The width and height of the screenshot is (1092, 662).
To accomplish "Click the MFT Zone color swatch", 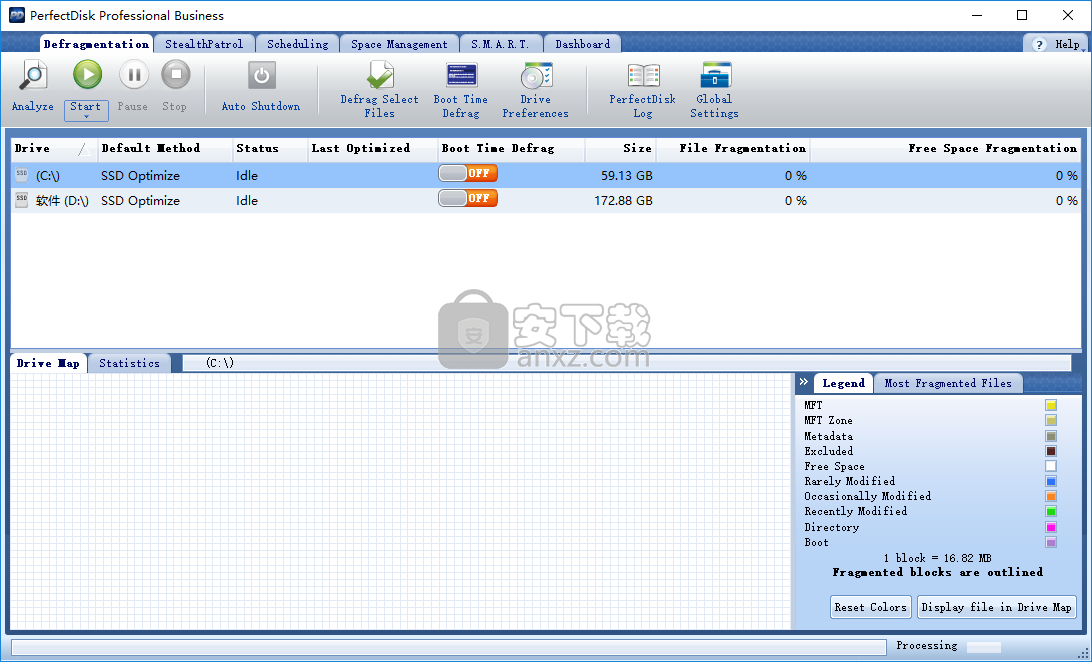I will (1051, 420).
